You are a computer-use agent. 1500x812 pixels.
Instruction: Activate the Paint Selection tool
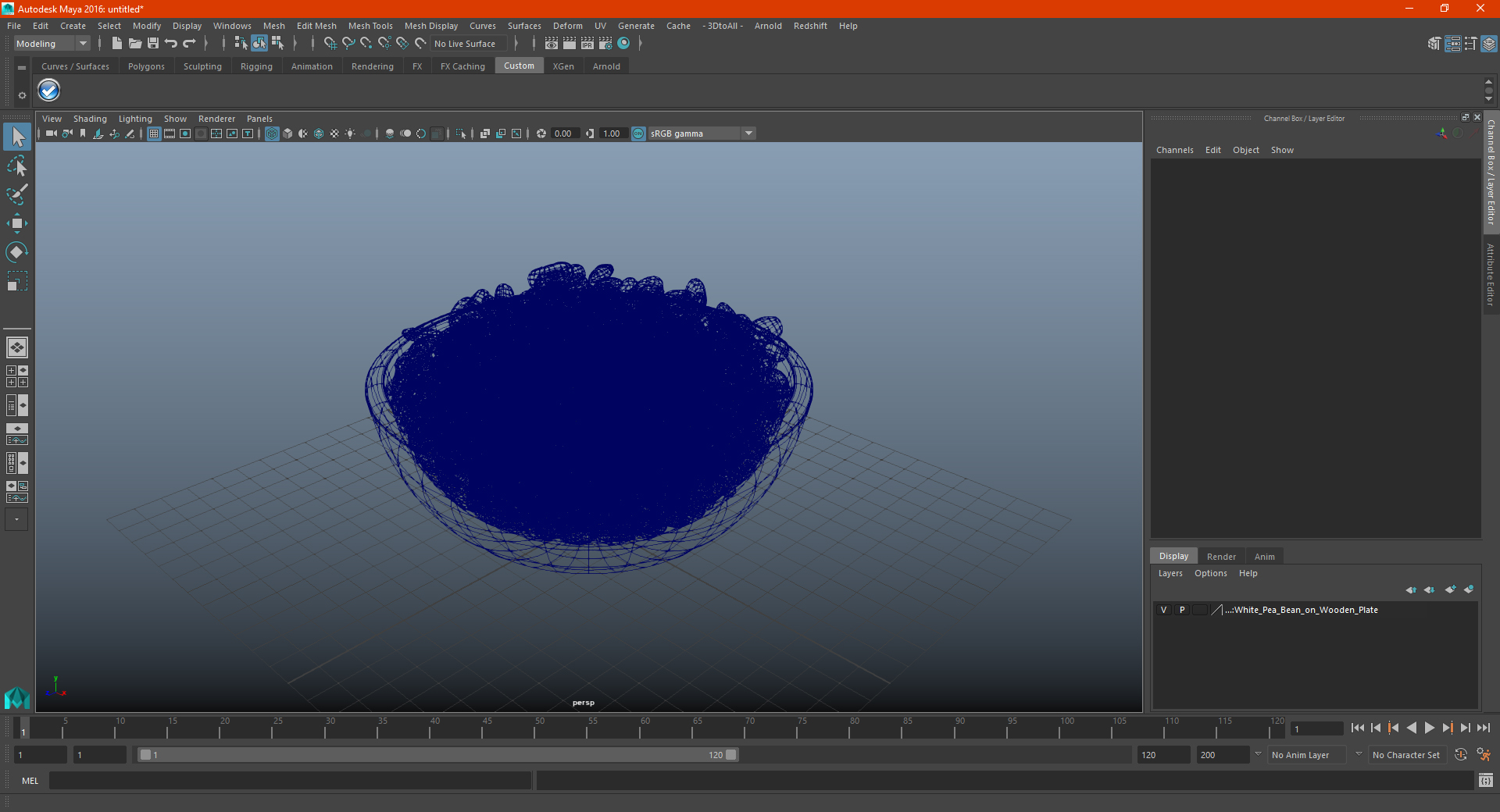17,194
